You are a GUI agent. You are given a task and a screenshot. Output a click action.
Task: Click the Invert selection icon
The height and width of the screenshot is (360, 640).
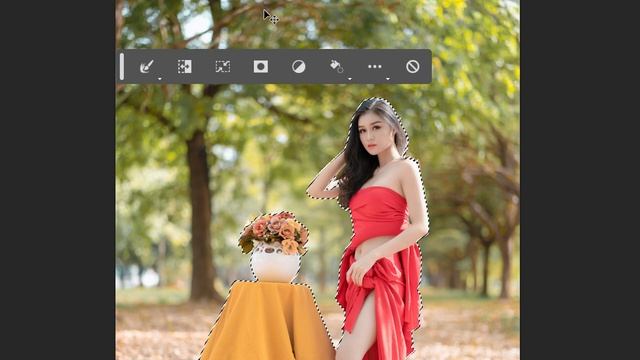[184, 67]
